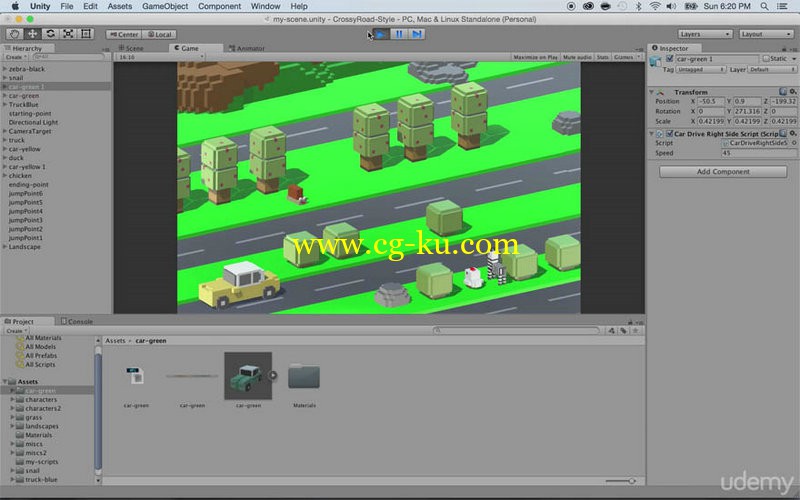800x500 pixels.
Task: Select the Rect transform tool
Action: pos(86,34)
